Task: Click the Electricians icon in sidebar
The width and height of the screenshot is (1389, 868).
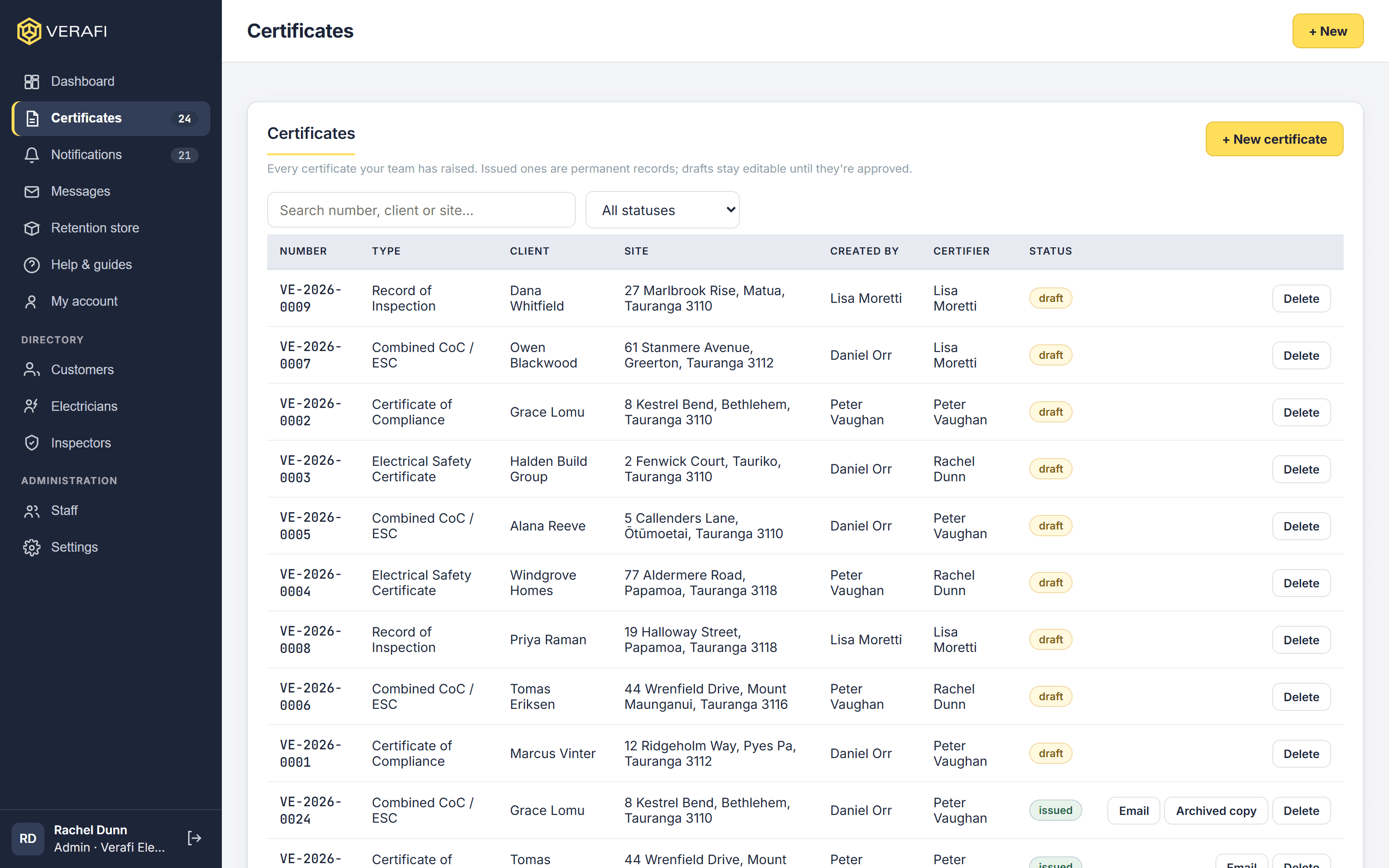Action: point(31,407)
